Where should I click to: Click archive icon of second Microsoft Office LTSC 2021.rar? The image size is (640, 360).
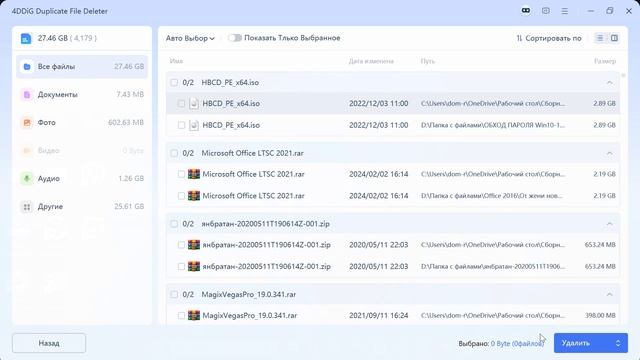coord(194,196)
